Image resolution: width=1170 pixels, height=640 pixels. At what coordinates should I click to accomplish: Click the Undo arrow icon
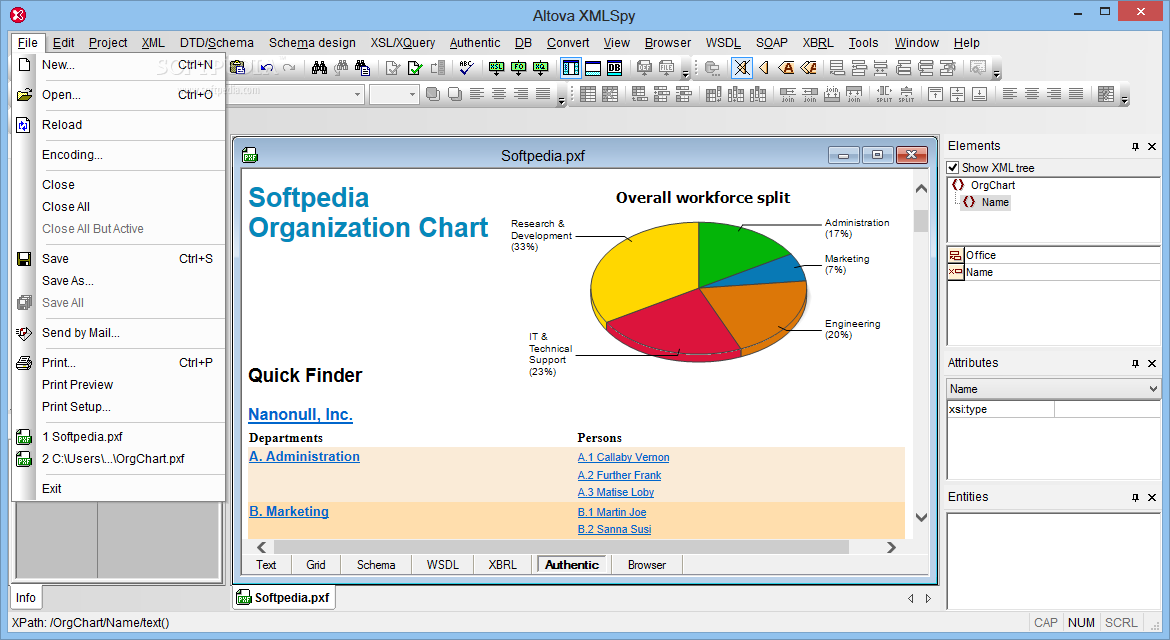point(266,68)
